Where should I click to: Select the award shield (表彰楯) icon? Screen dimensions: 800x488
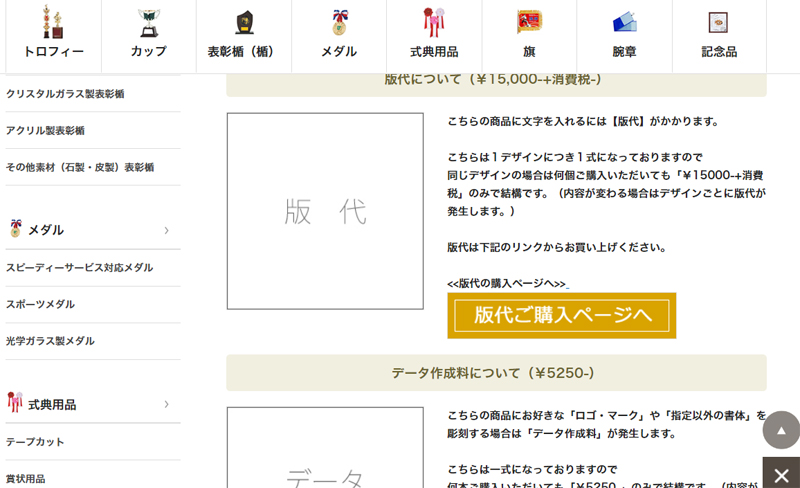[243, 22]
